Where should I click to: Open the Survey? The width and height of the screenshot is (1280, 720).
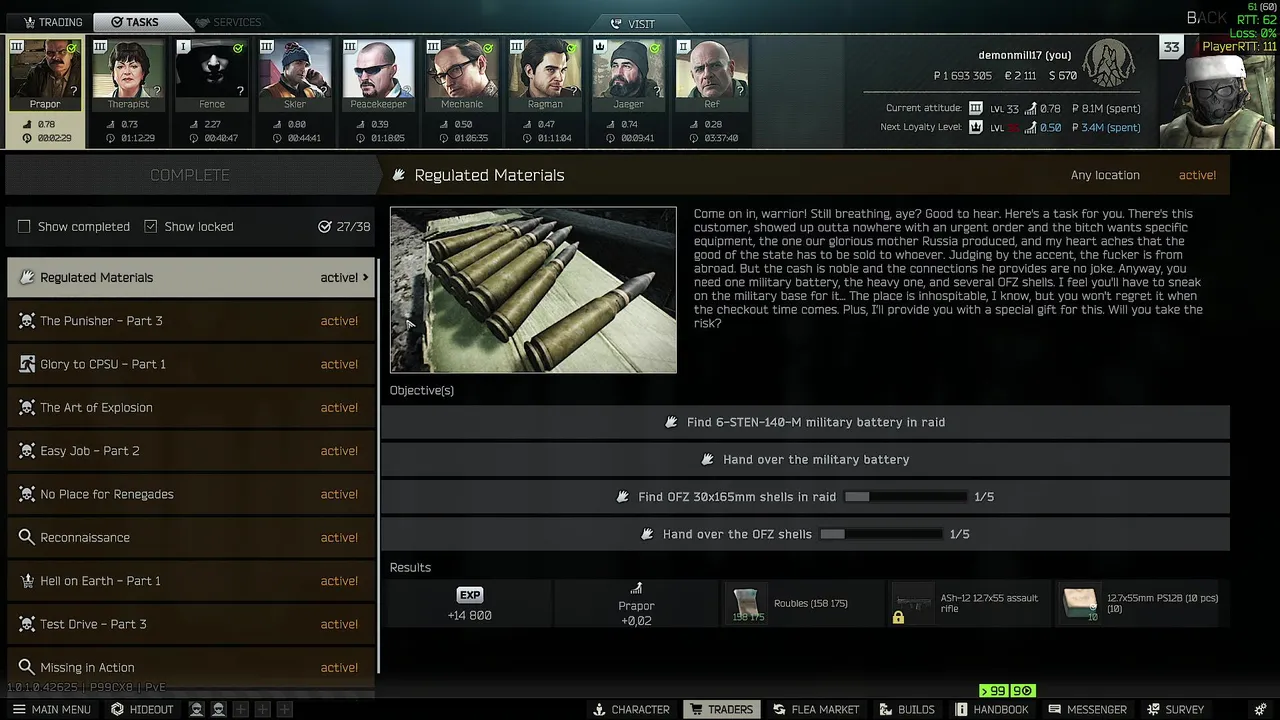(1175, 709)
